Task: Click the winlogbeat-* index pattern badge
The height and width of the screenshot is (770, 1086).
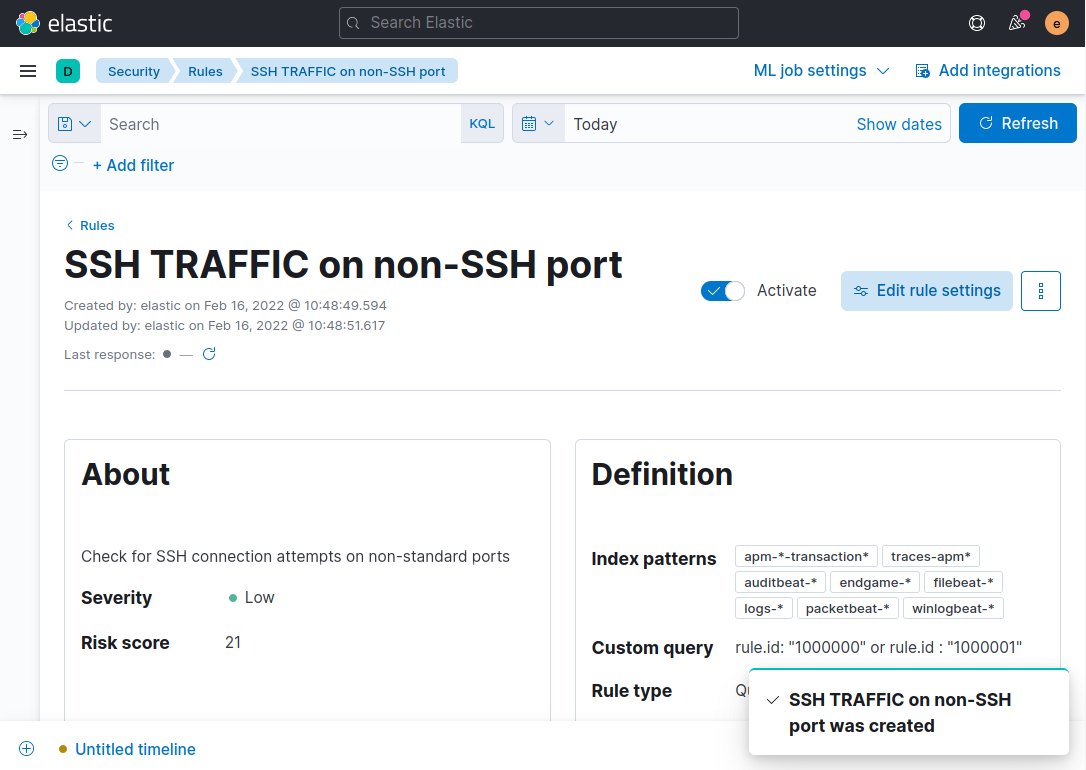Action: (x=953, y=609)
